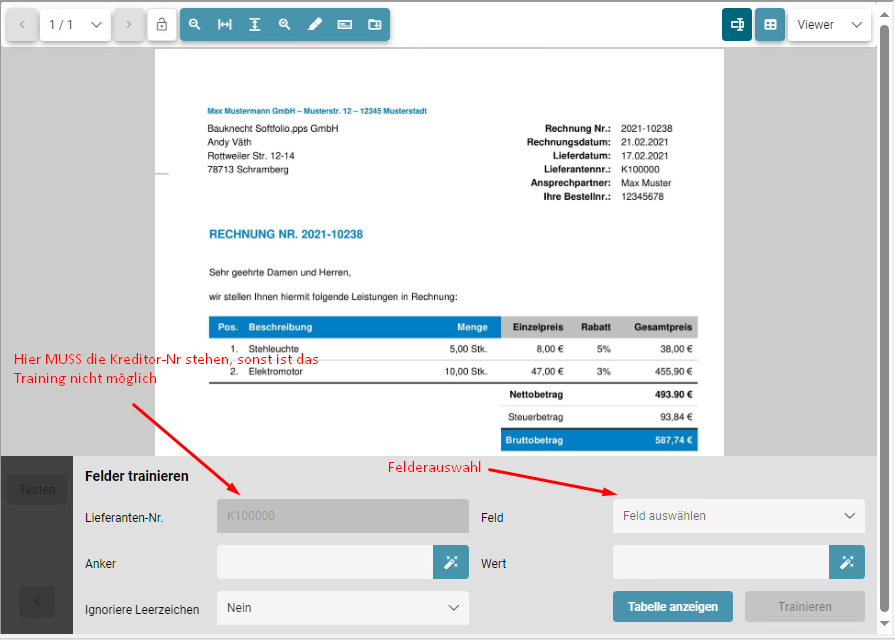Toggle the document lock icon
Screen dimensions: 895x641
pyautogui.click(x=162, y=25)
